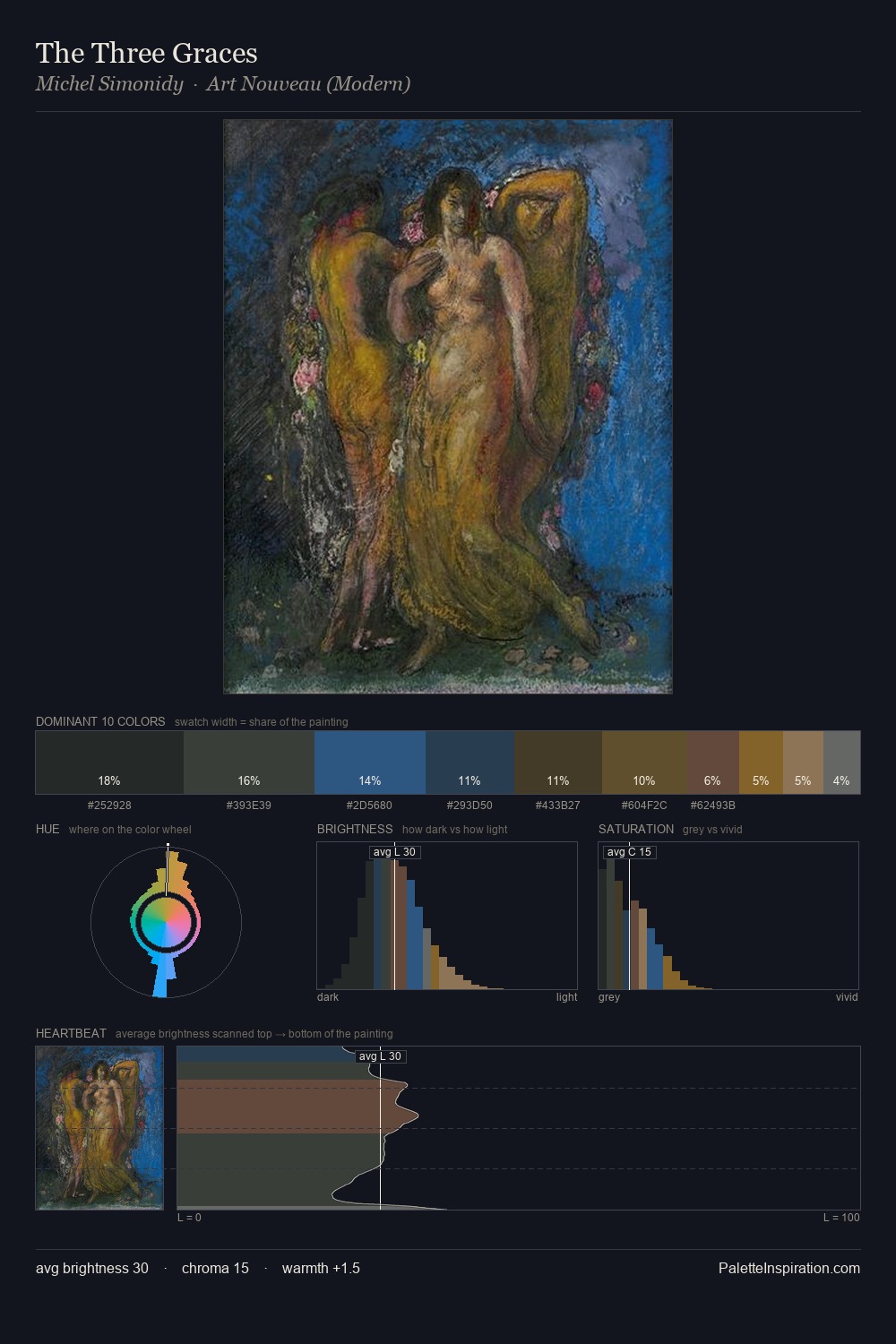The image size is (896, 1344).
Task: Open the PaletteInspiration.com link
Action: [789, 1268]
